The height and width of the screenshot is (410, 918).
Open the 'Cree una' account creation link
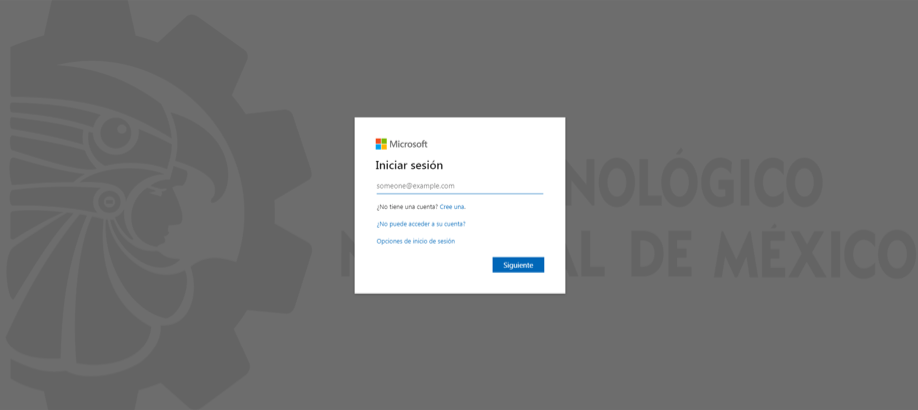tap(453, 207)
